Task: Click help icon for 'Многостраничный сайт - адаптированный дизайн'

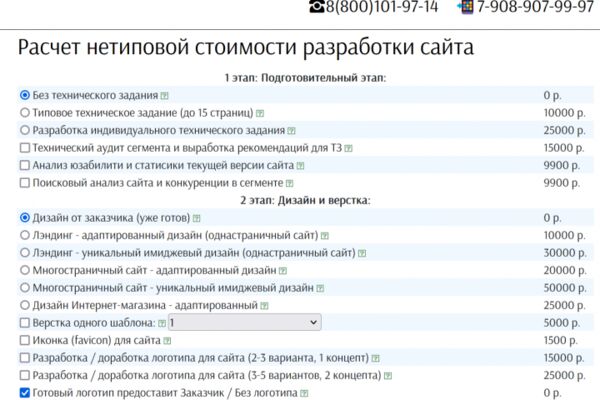Action: [x=283, y=271]
